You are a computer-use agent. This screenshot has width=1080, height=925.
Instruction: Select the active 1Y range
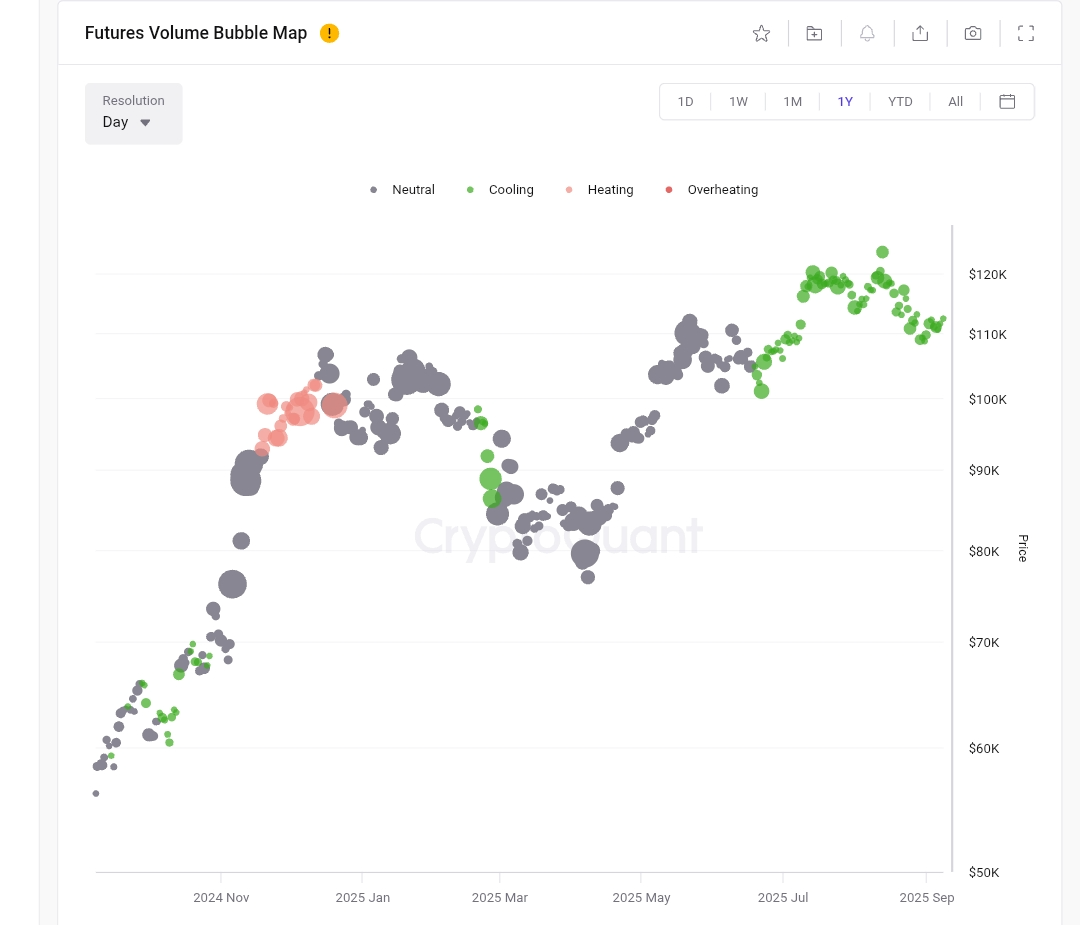click(845, 102)
